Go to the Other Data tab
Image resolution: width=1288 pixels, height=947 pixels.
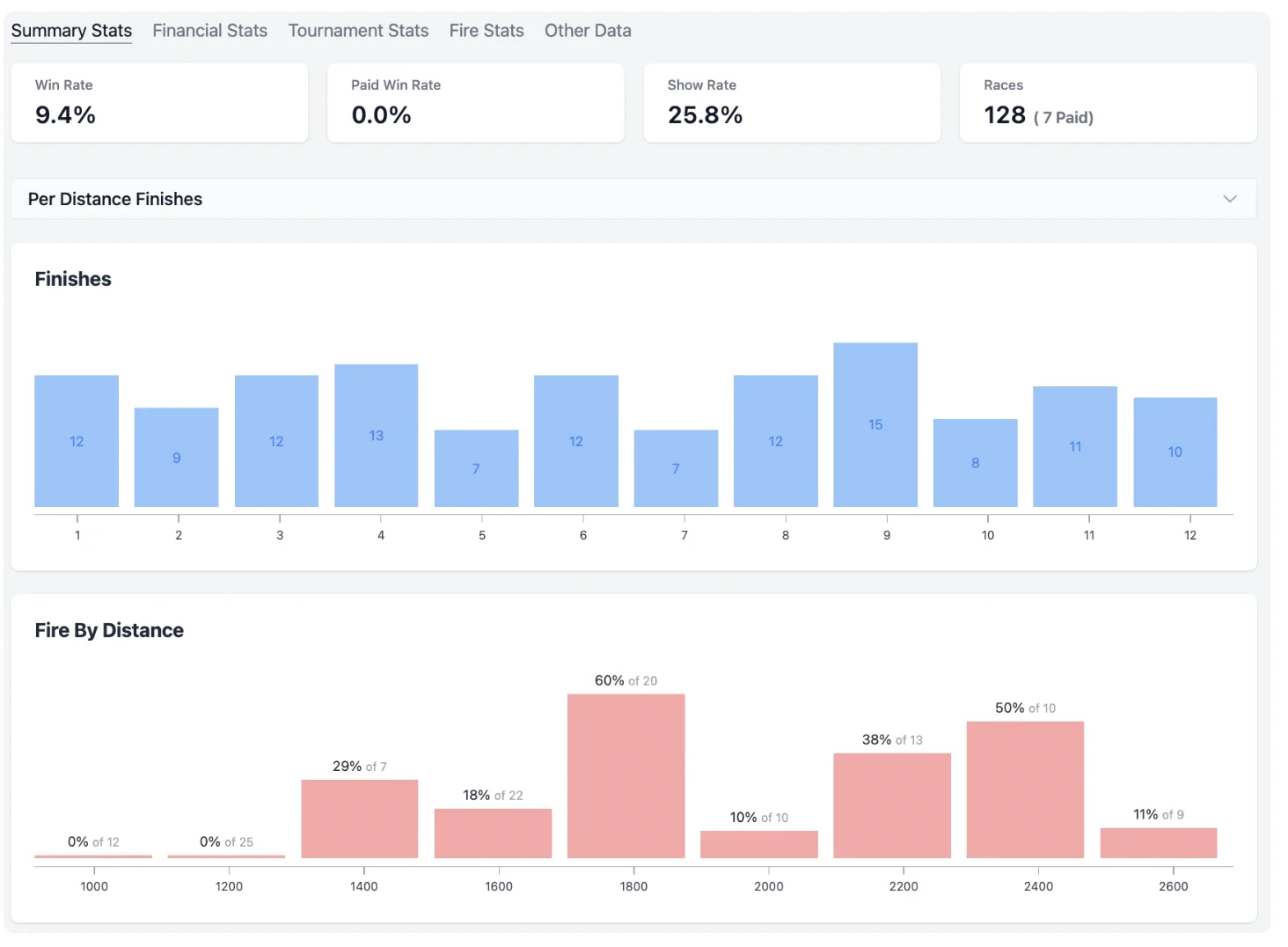point(587,31)
